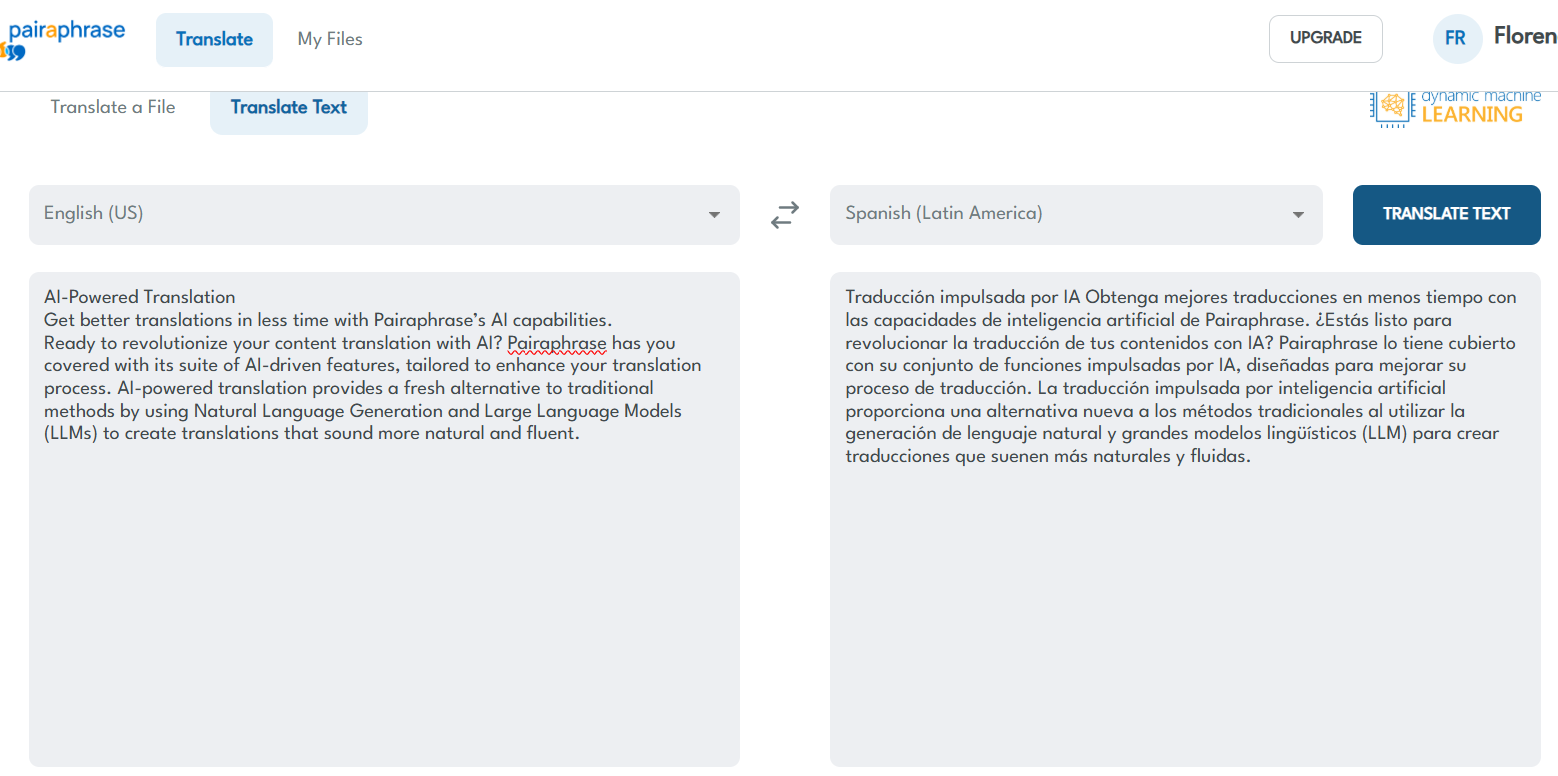Go to the Translate menu tab
Image resolution: width=1558 pixels, height=776 pixels.
click(214, 40)
